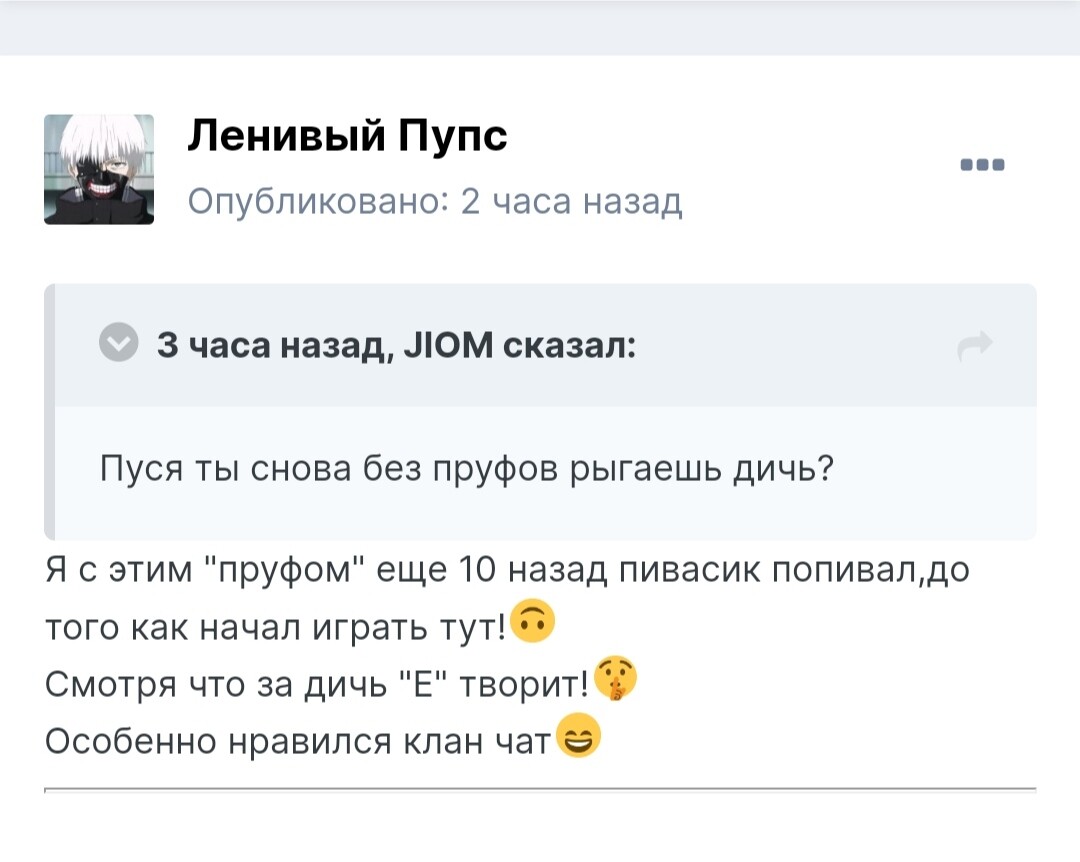Click the arrow icon to open quoted post
Viewport: 1080px width, 862px height.
tap(974, 345)
